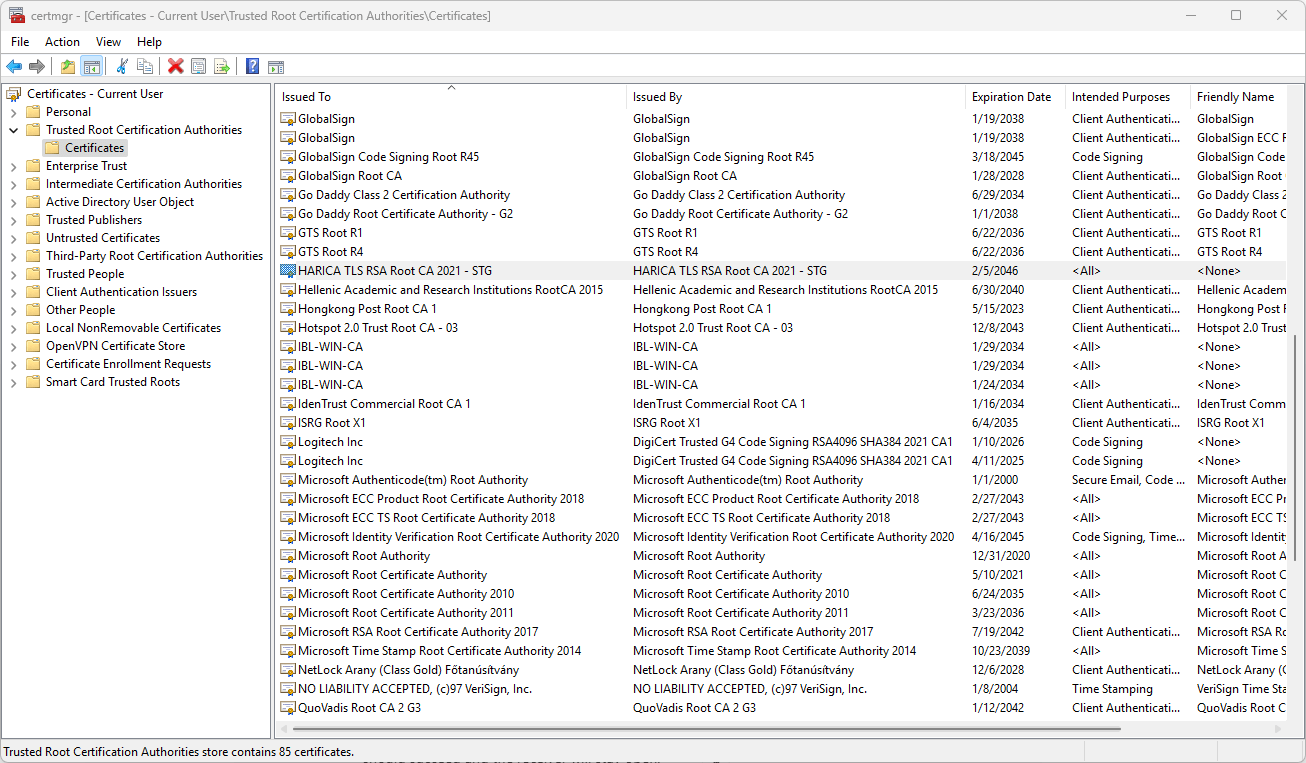Click folder icon next to OpenVPN Certificate Store
The height and width of the screenshot is (763, 1306).
pos(33,346)
